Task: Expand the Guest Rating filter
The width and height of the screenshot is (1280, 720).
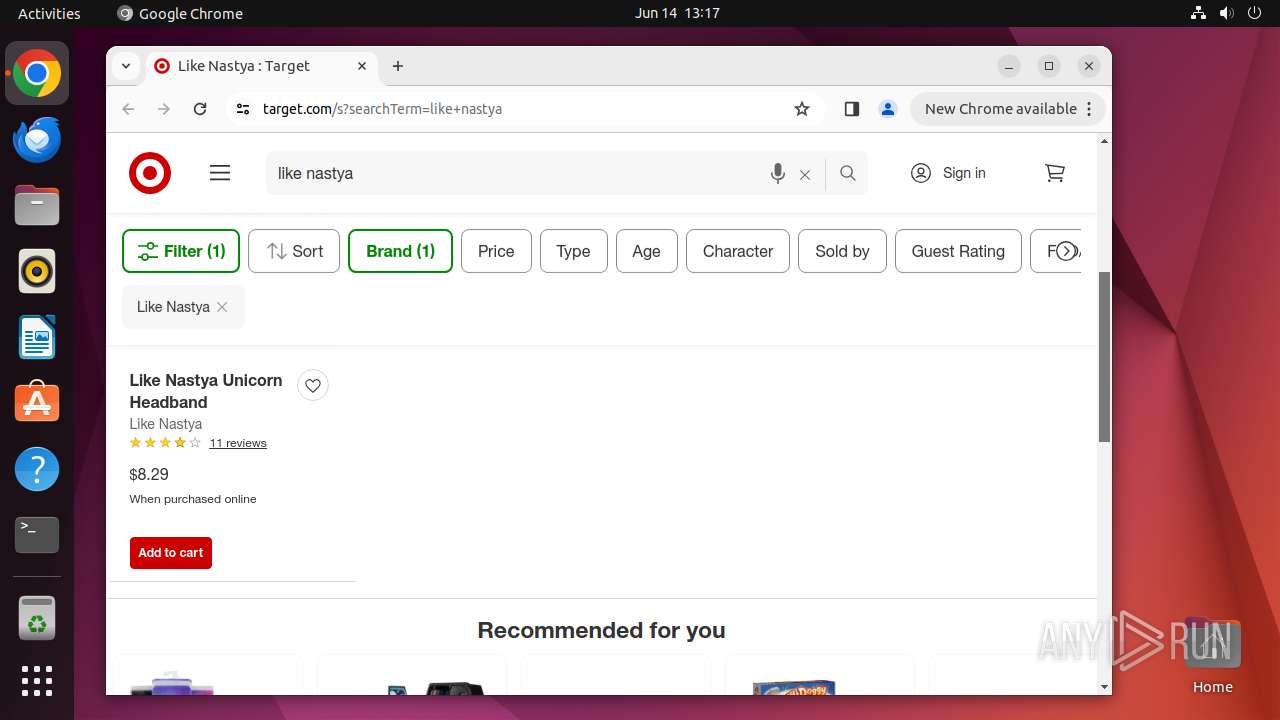Action: point(958,251)
